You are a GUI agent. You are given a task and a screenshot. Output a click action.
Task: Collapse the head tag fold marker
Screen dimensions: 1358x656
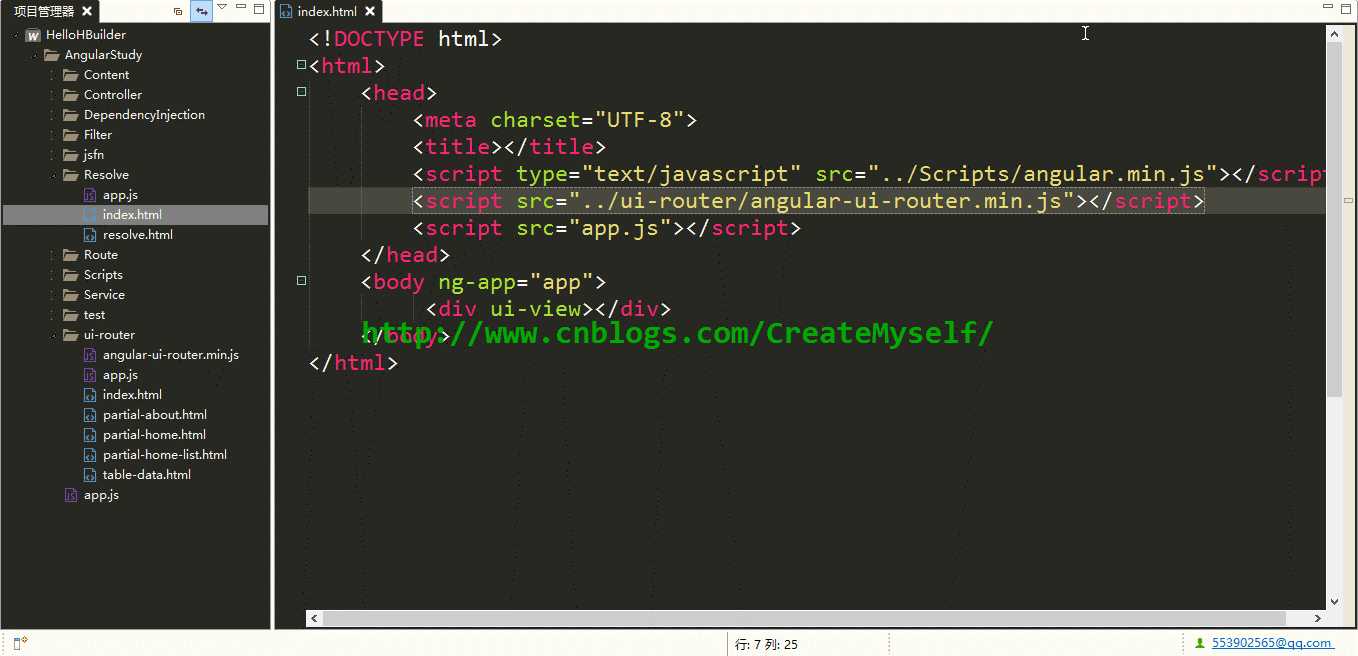[x=301, y=92]
